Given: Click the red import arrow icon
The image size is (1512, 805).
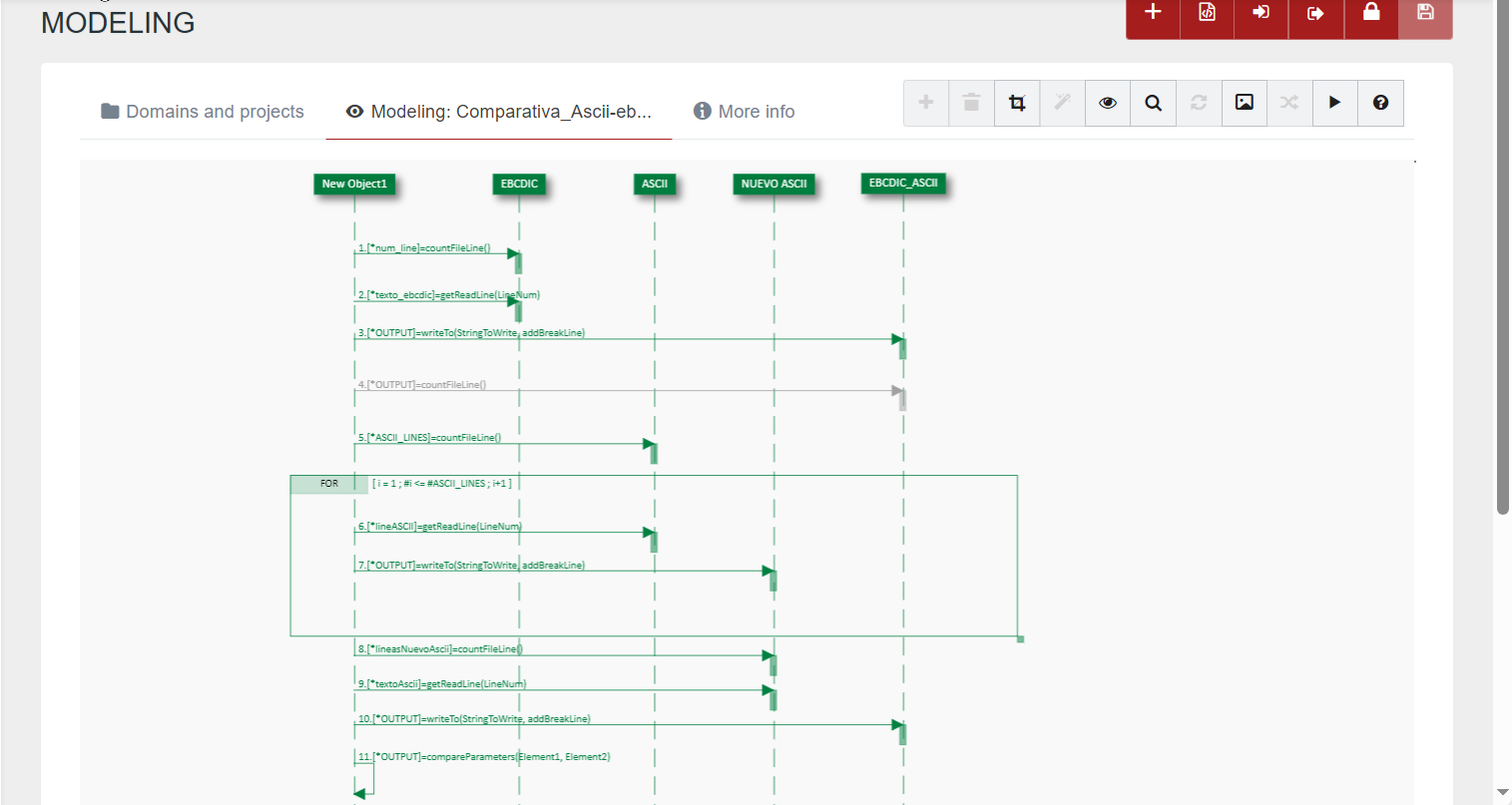Looking at the screenshot, I should pos(1260,13).
